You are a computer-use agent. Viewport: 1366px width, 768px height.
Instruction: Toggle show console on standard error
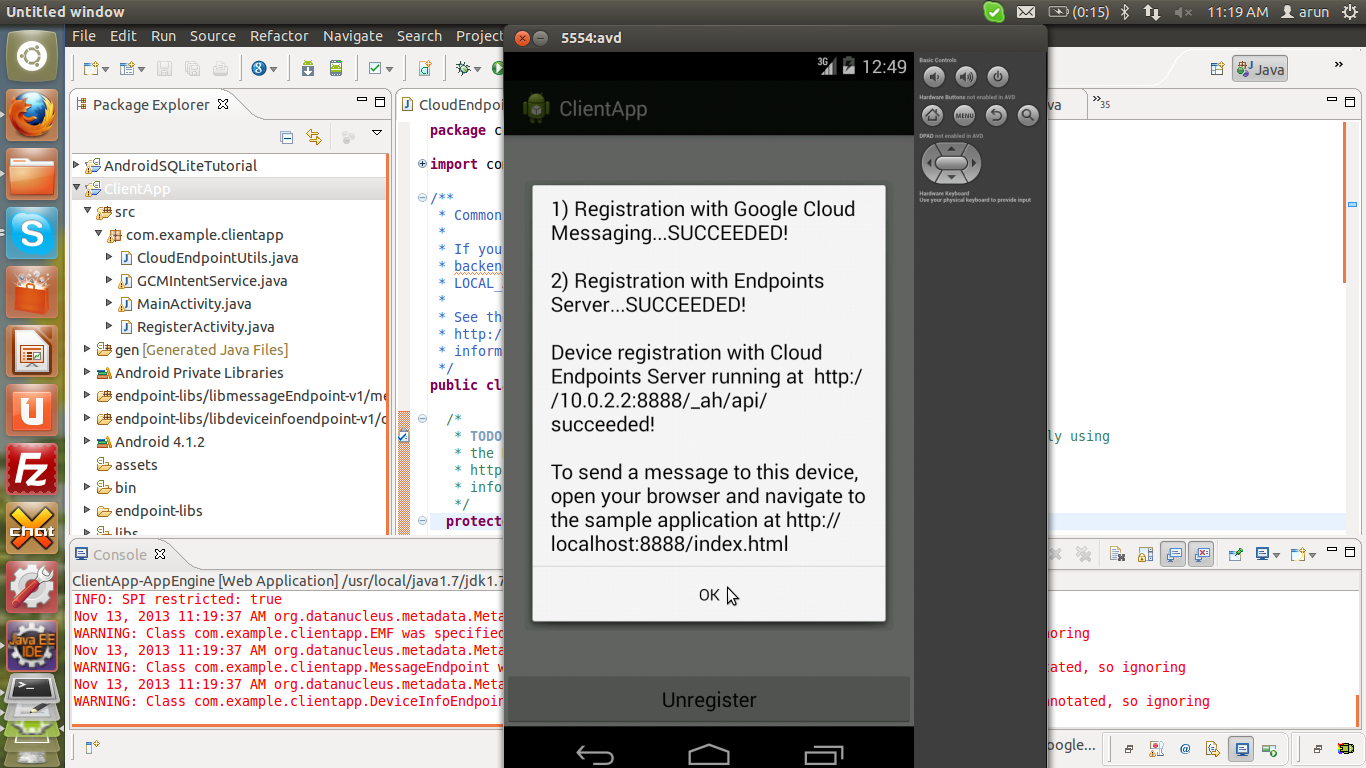[x=1201, y=553]
